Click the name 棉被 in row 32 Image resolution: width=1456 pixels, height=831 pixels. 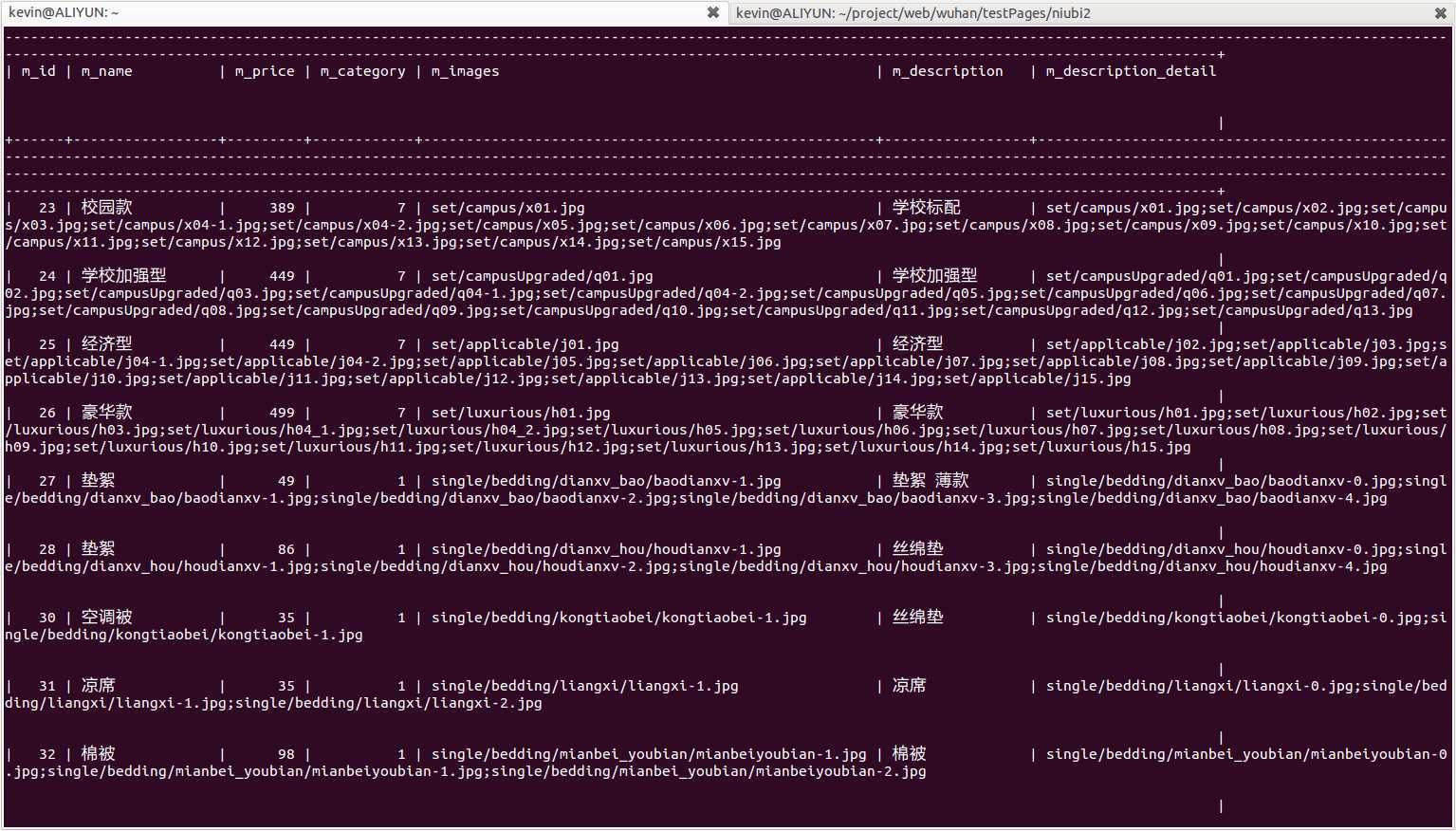coord(98,754)
